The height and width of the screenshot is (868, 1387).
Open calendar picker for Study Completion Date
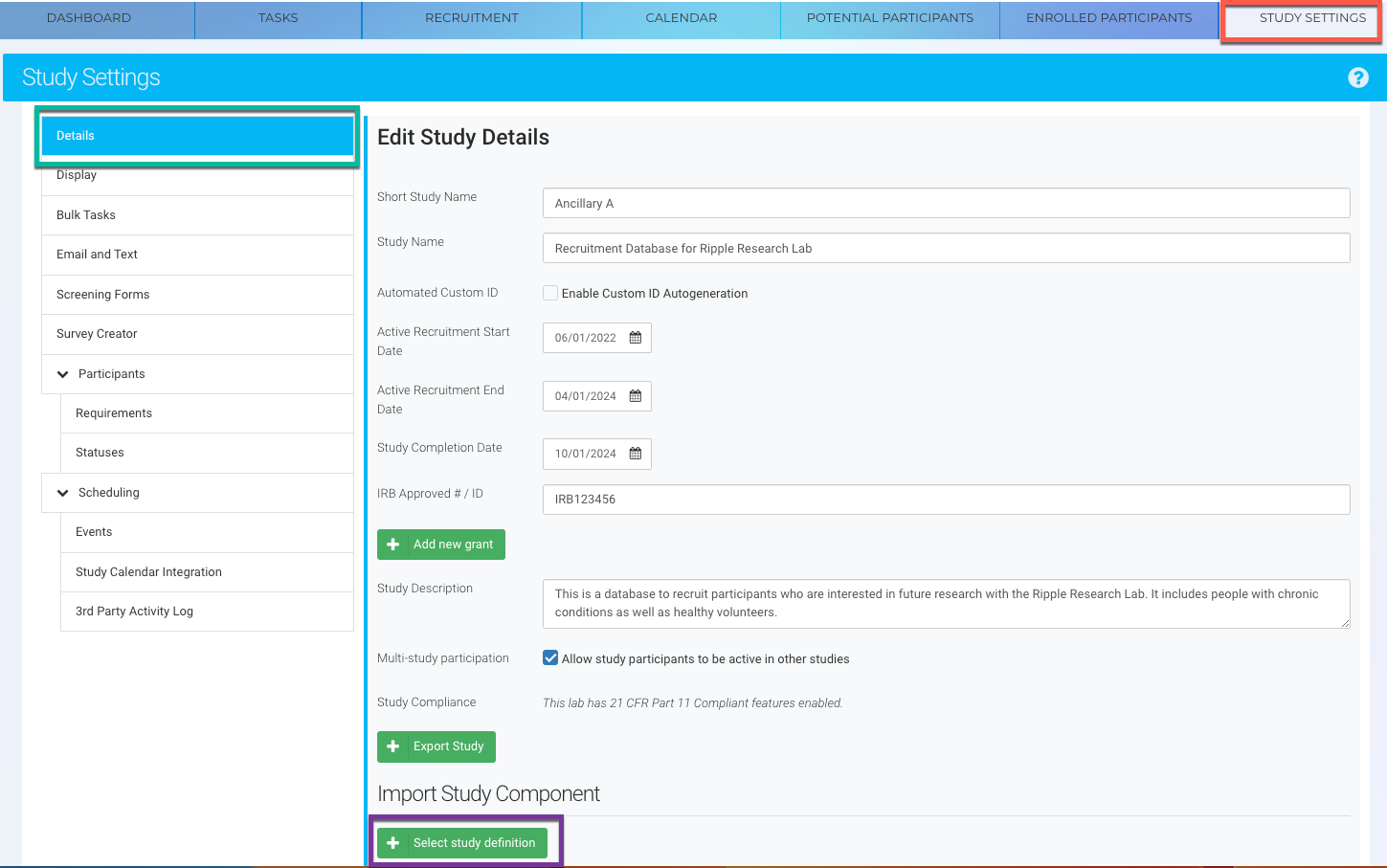click(636, 454)
